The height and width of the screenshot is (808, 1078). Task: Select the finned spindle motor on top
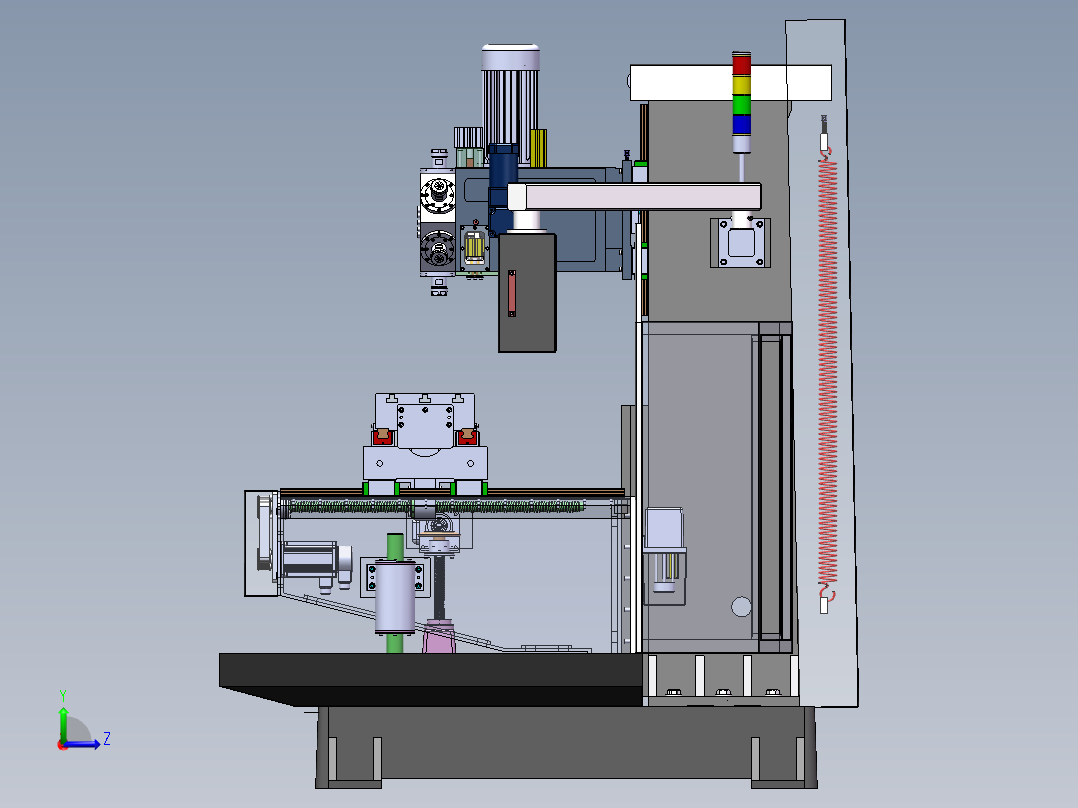coord(510,103)
